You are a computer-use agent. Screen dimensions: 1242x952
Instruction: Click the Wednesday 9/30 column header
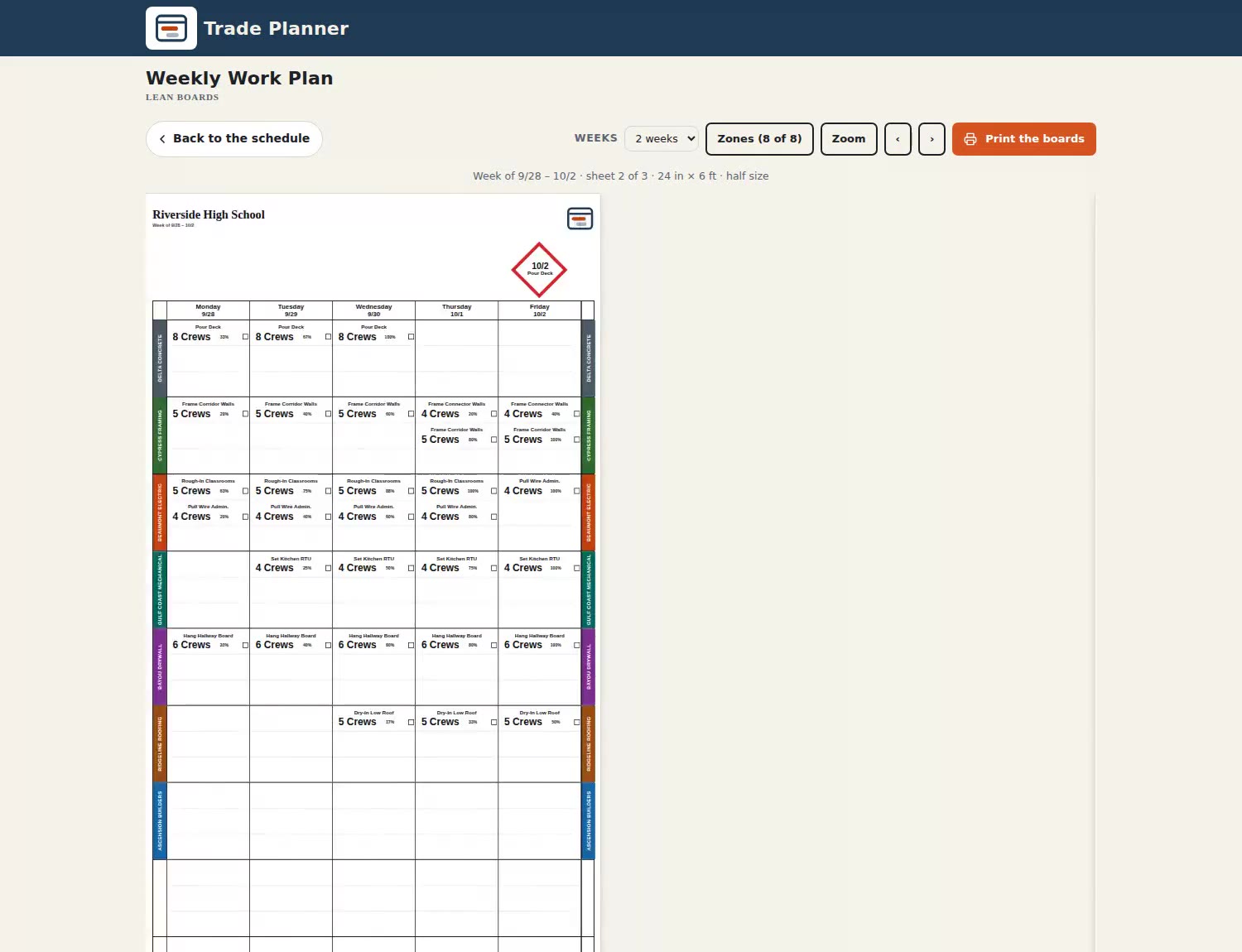point(373,310)
